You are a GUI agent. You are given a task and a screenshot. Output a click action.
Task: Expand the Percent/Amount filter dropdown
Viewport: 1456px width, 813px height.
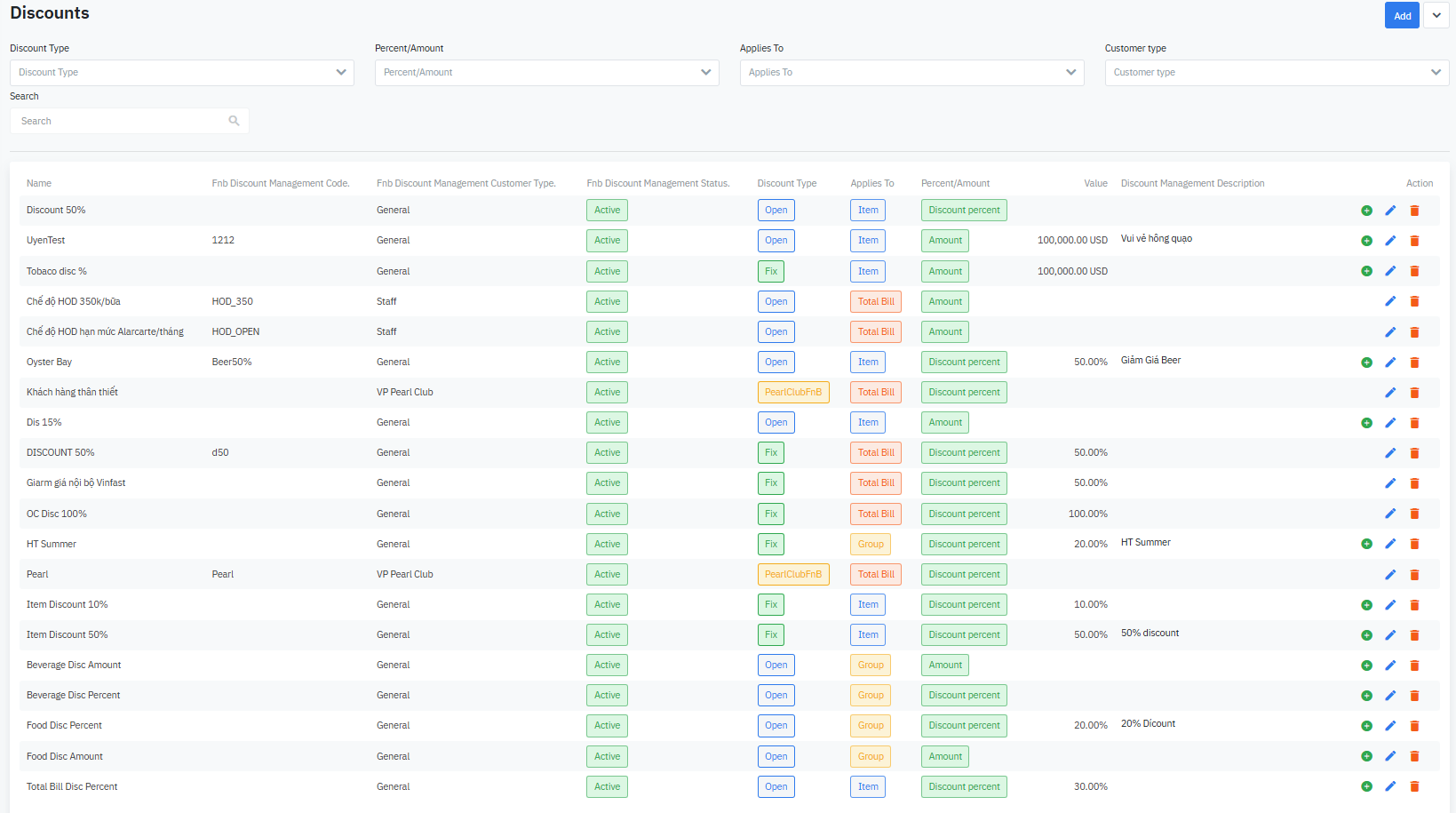(x=546, y=73)
